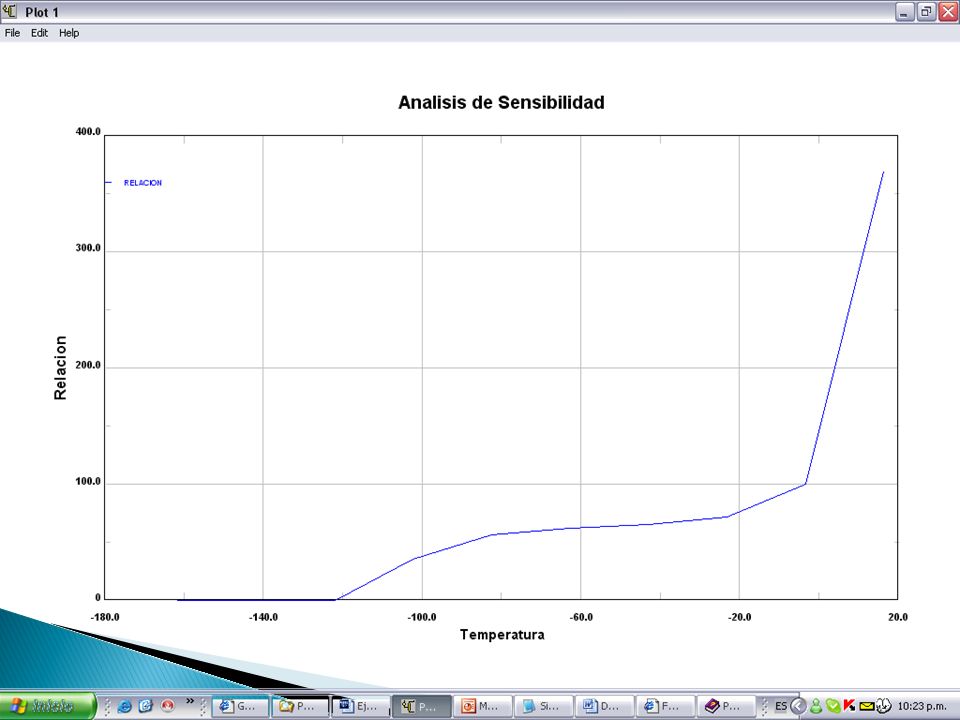Close the Plot 1 window
960x720 pixels.
click(x=948, y=12)
